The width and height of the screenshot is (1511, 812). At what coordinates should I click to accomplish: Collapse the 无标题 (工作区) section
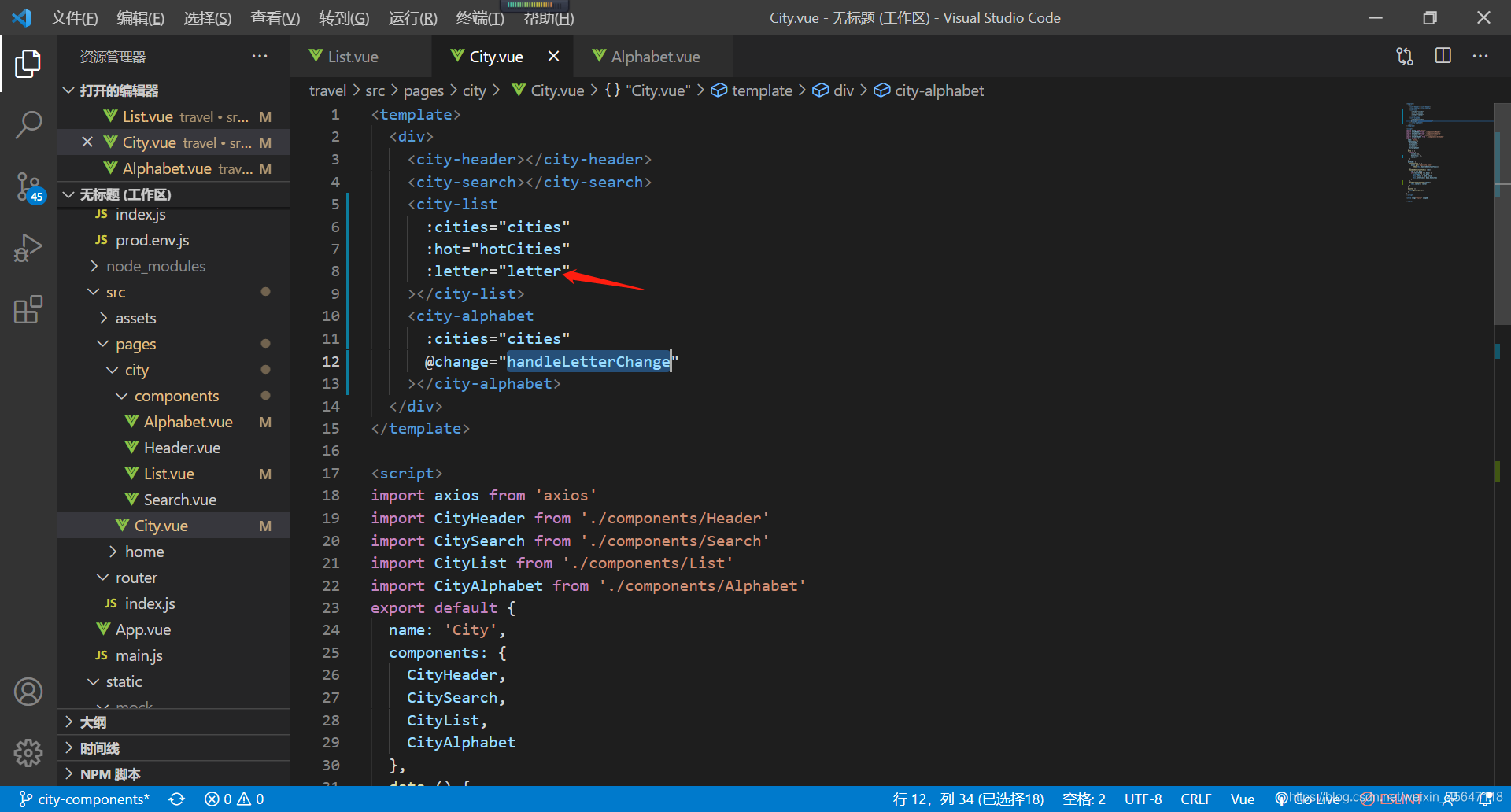173,194
